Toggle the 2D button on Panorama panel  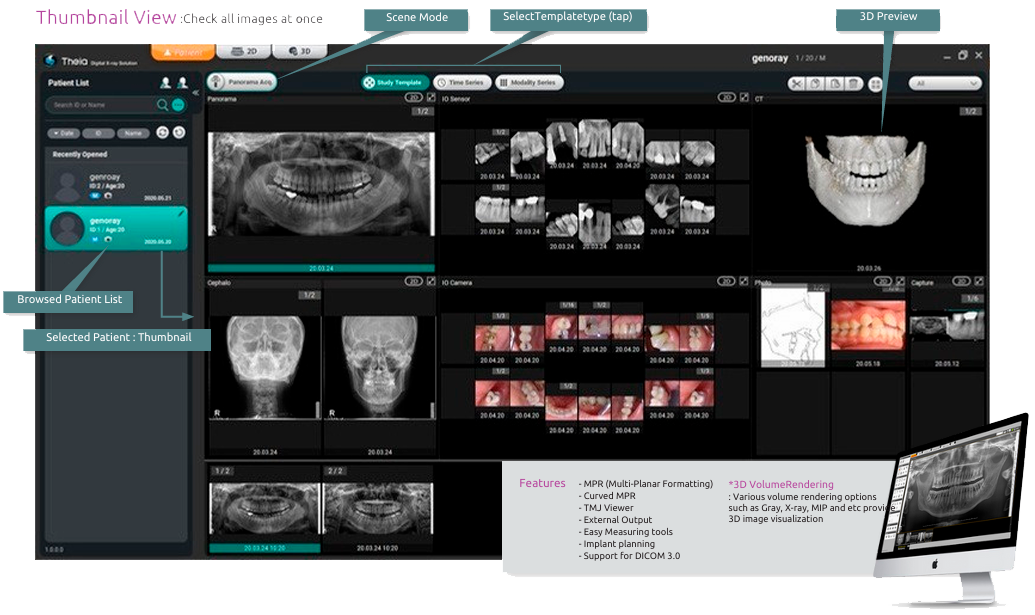tap(413, 99)
